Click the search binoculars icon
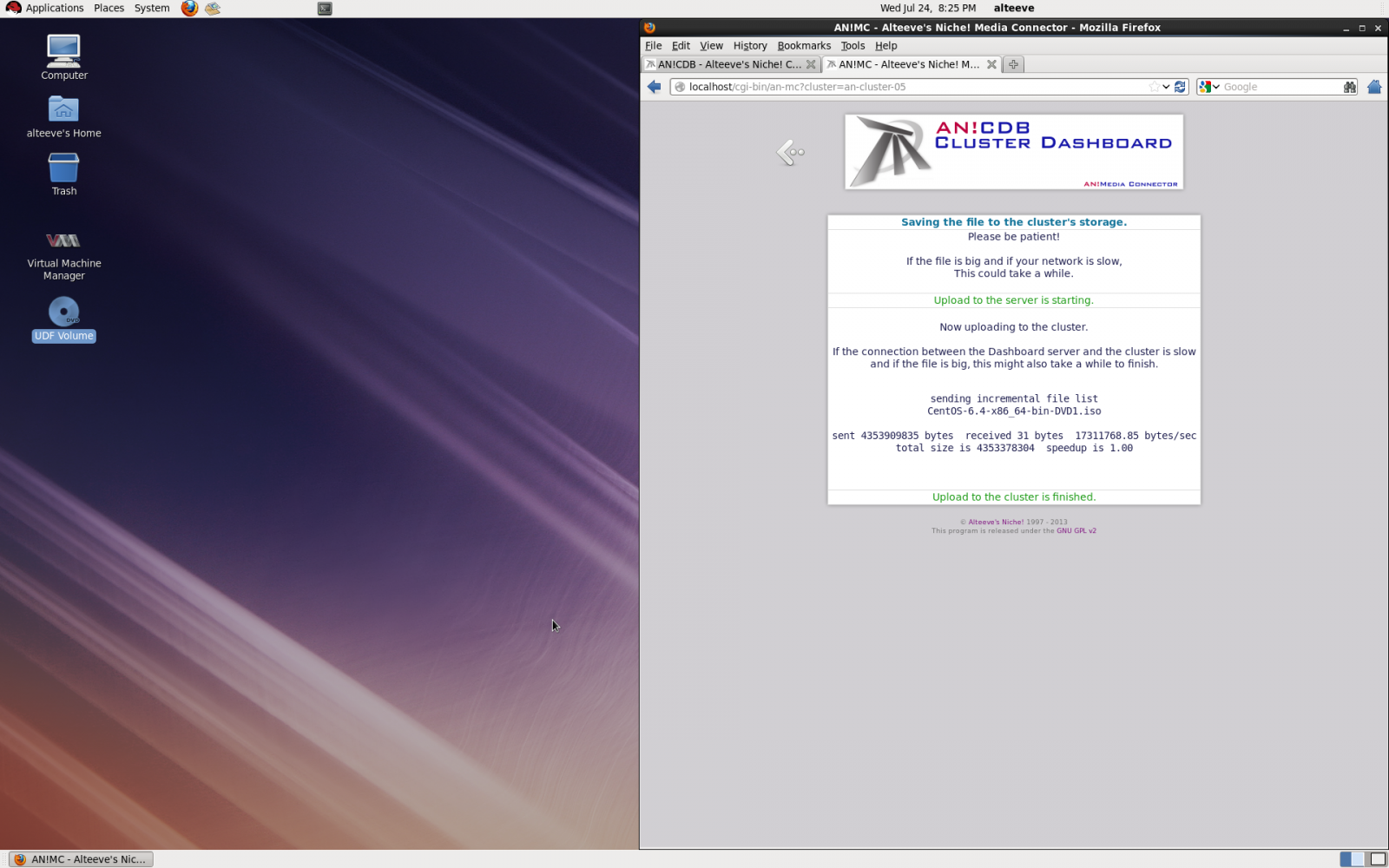The width and height of the screenshot is (1389, 868). [1349, 87]
